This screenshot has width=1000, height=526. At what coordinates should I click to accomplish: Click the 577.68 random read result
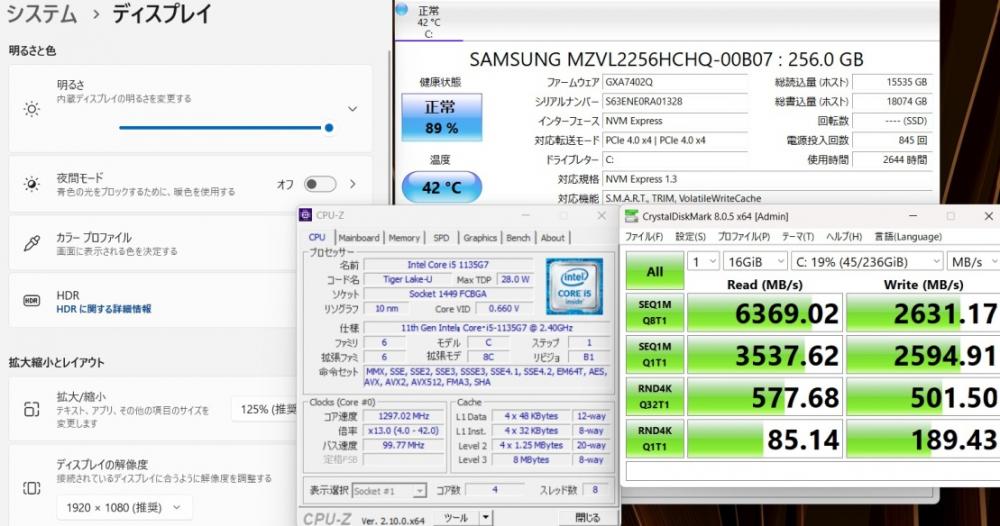pyautogui.click(x=765, y=397)
